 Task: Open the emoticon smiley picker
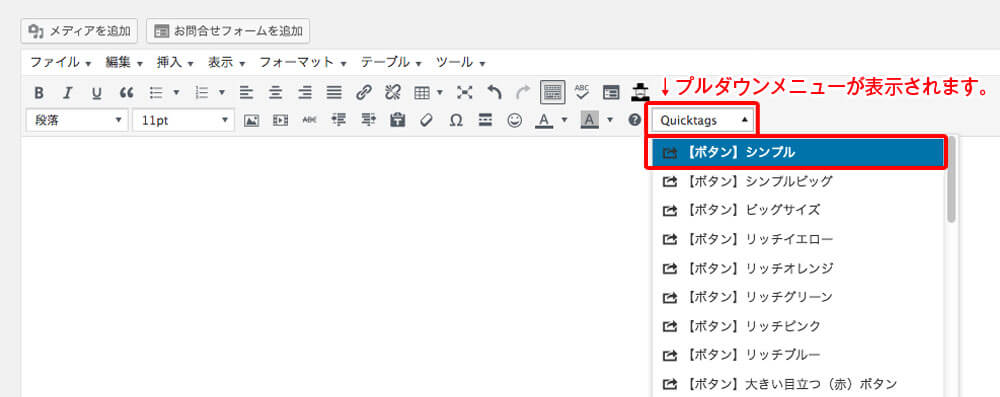(514, 120)
